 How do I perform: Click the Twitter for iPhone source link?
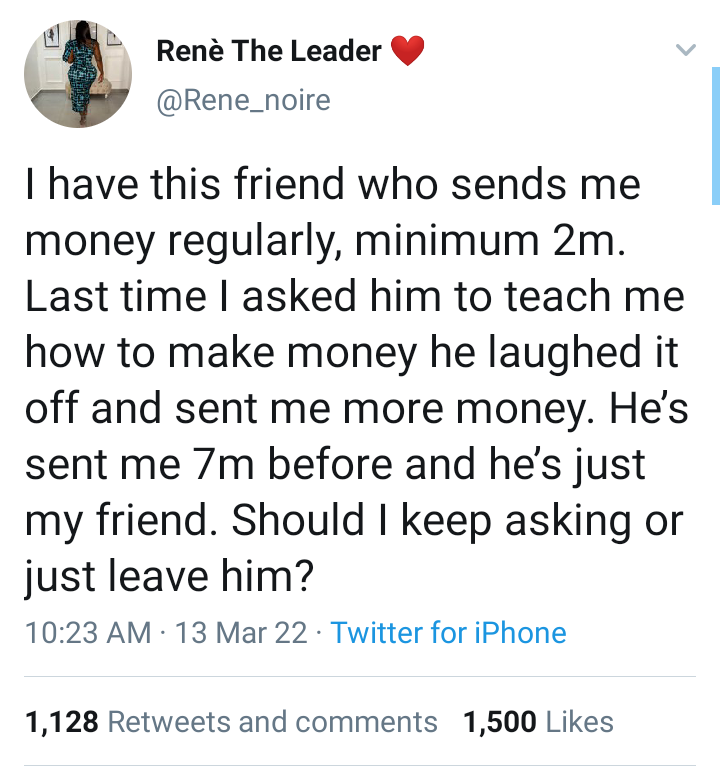tap(448, 632)
